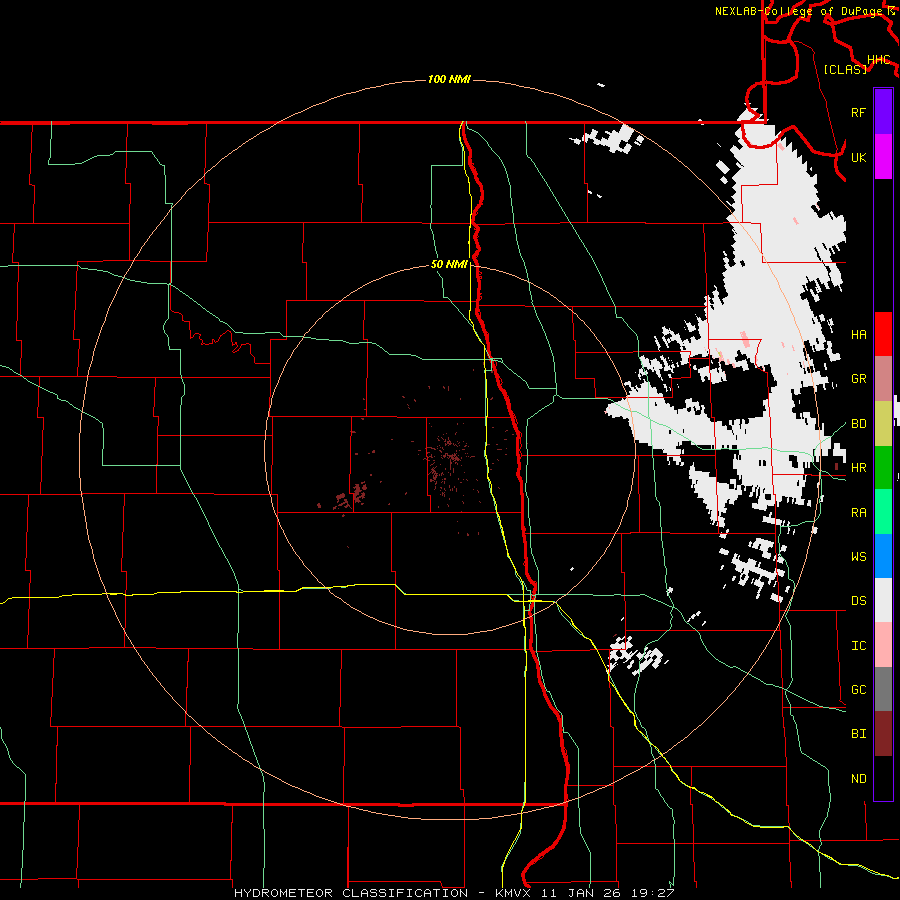Click the HA red legend swatch
Screen dimensions: 900x900
(883, 334)
